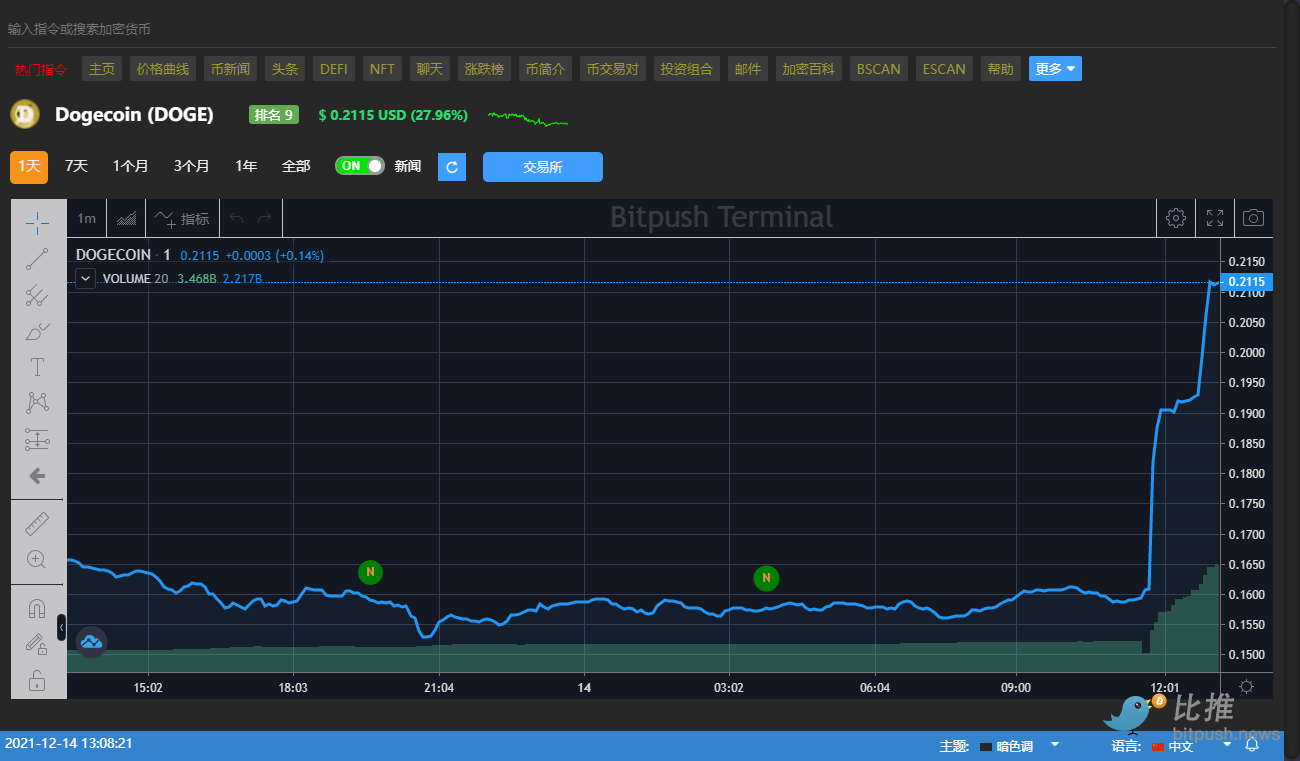Open the BSCAN command
Viewport: 1300px width, 761px height.
[x=879, y=69]
